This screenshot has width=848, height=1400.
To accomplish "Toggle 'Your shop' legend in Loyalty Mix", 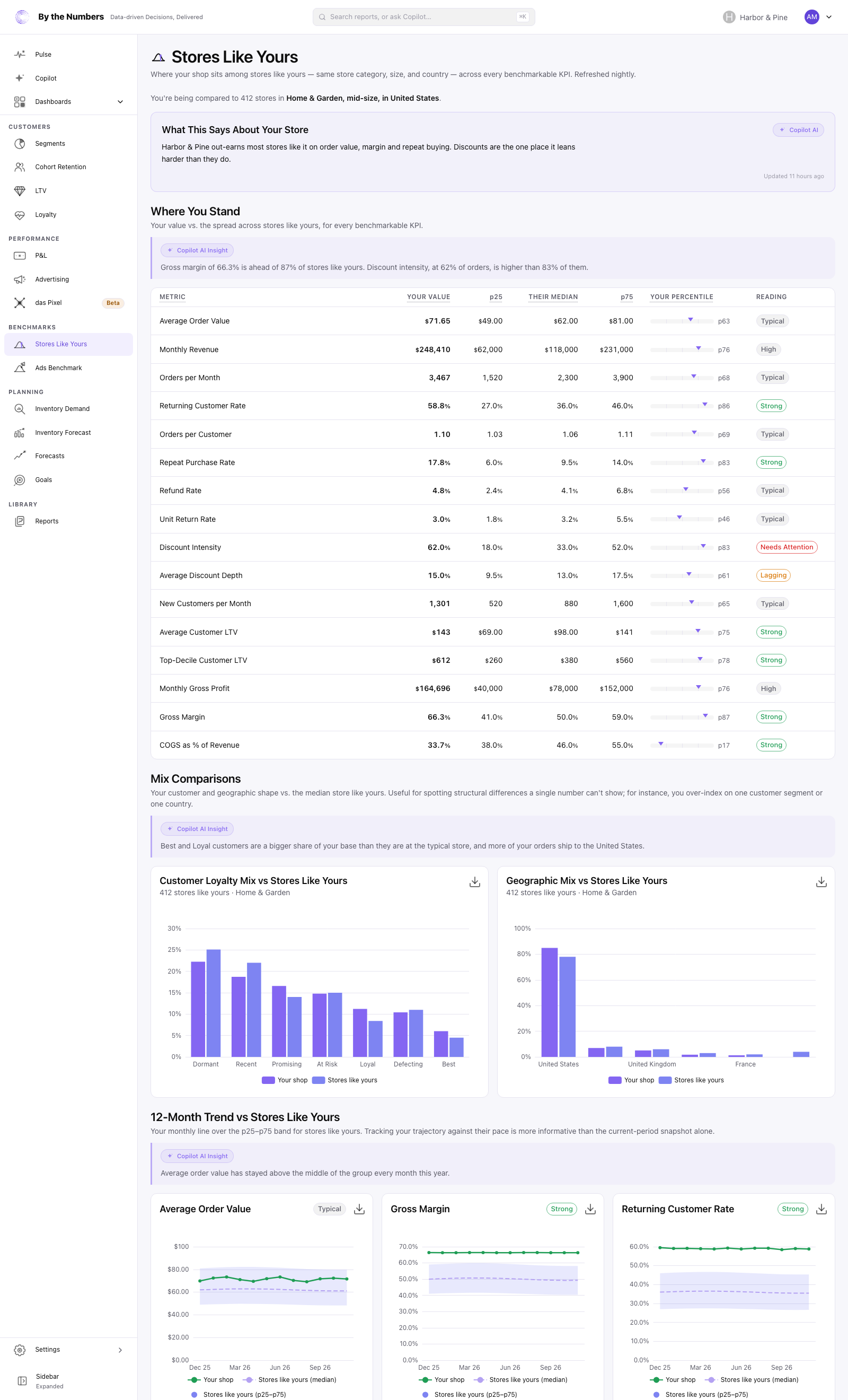I will tap(285, 1080).
